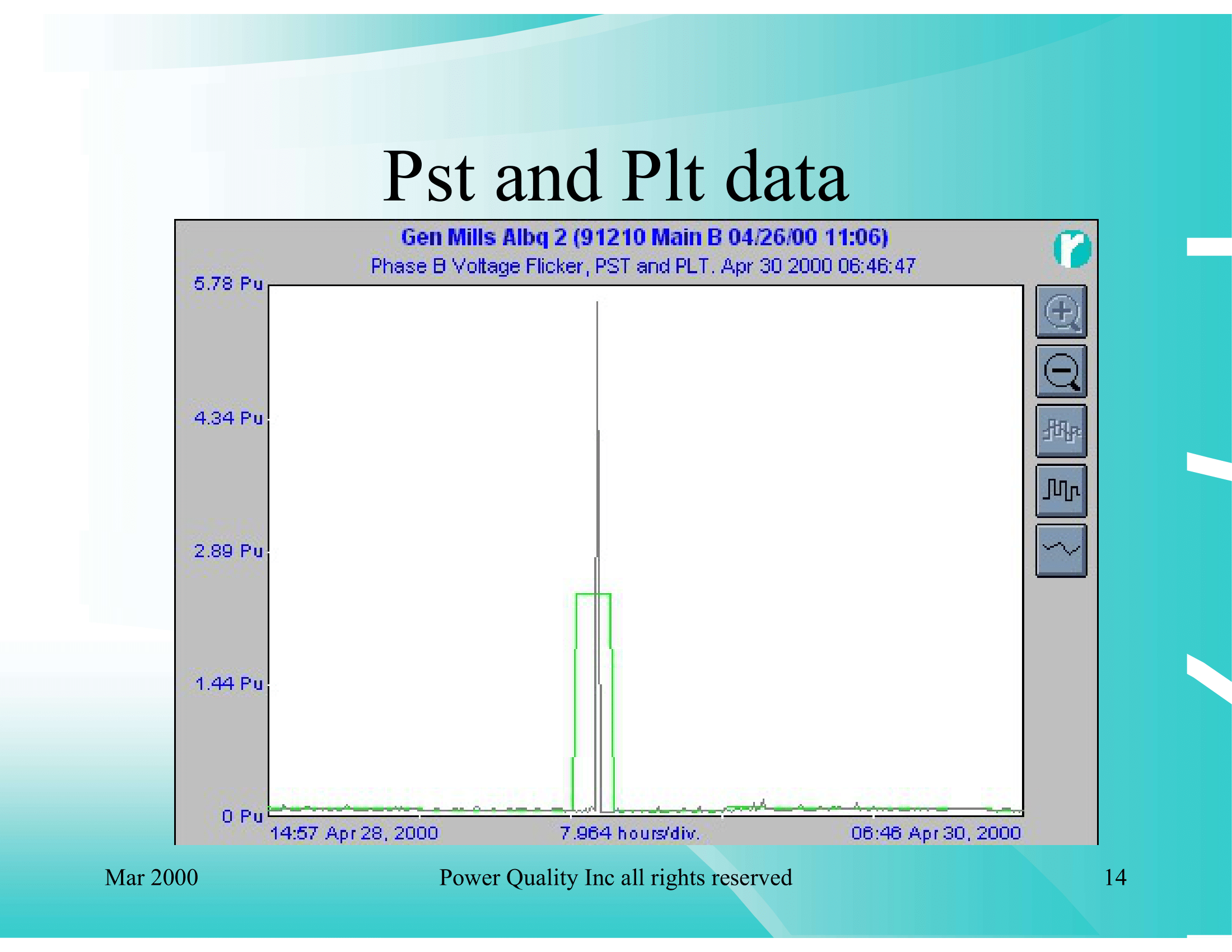Click the Gen Mills Albq 2 title
The width and height of the screenshot is (1232, 952).
[644, 237]
